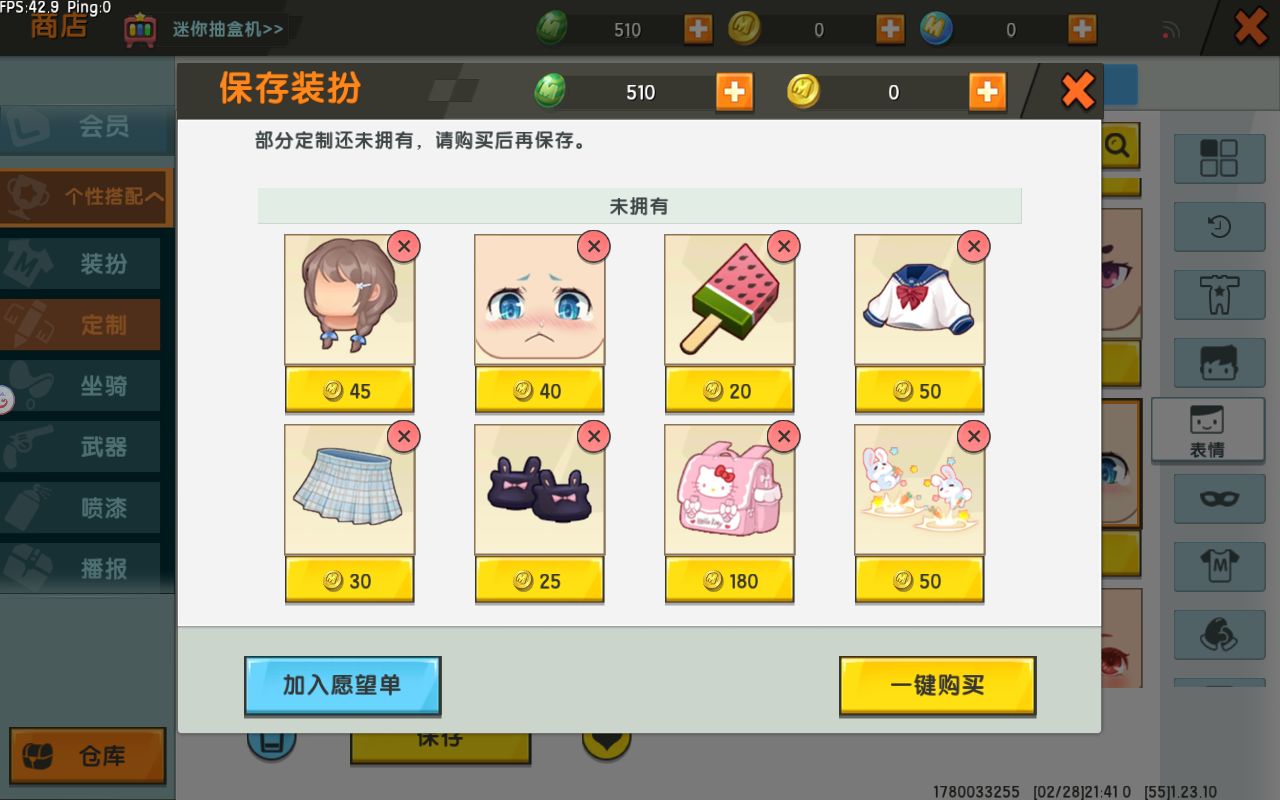Screen dimensions: 1280x800
Task: Remove the Hello Kitty backpack item
Action: click(783, 436)
